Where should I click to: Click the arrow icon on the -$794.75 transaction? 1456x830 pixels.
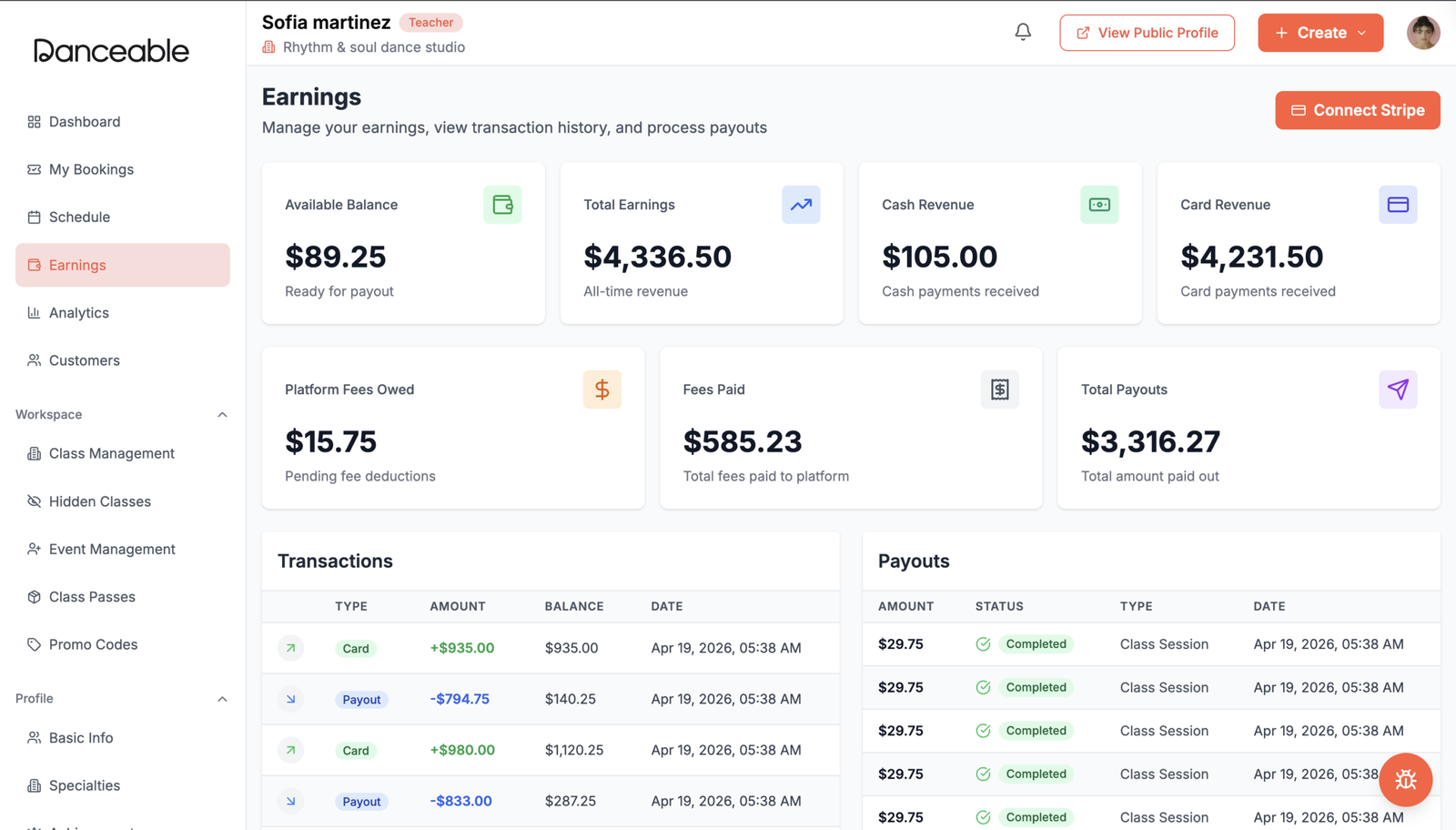pos(290,699)
